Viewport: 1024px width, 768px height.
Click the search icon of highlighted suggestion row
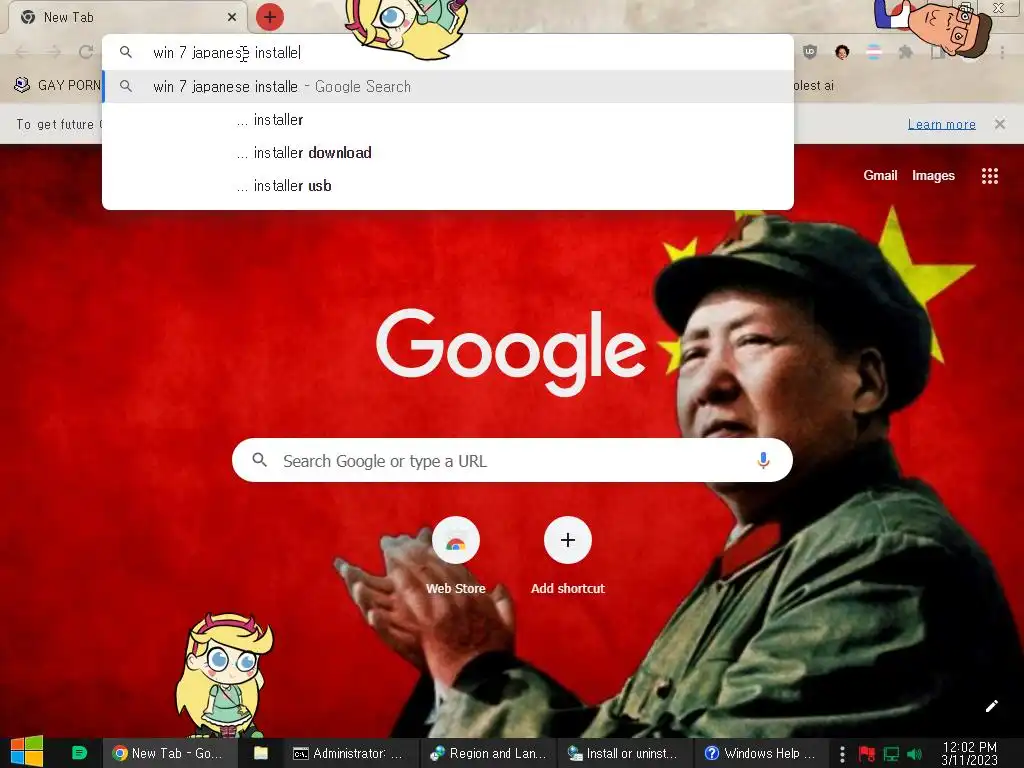click(x=126, y=86)
